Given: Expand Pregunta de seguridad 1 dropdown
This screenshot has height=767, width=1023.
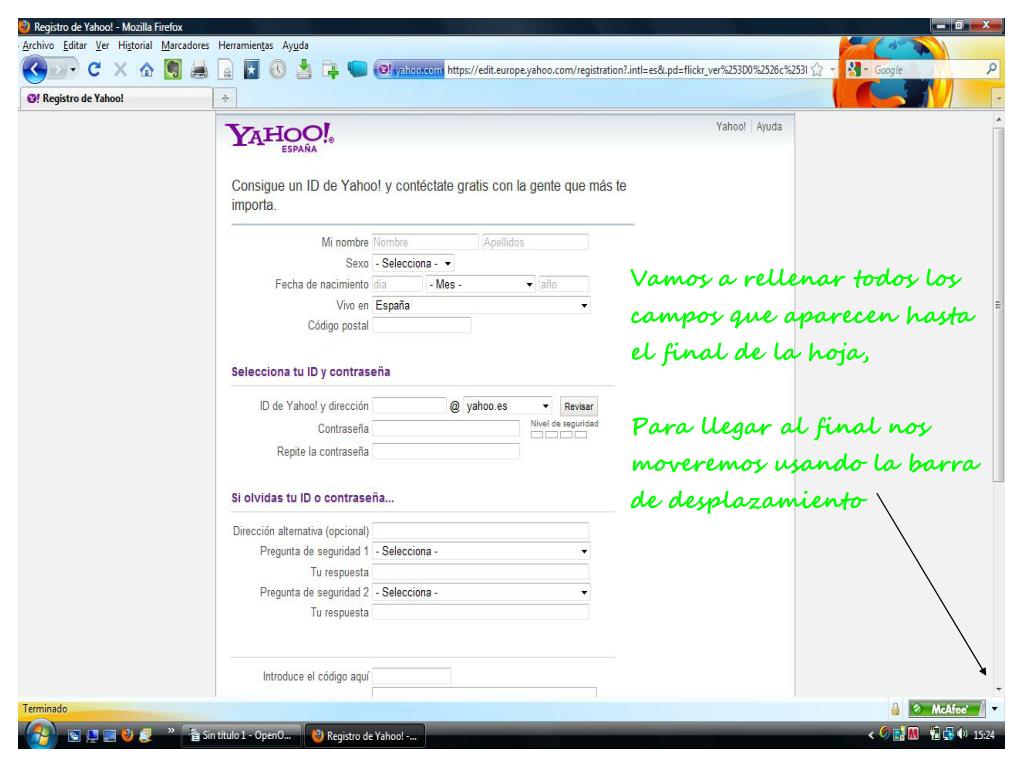Looking at the screenshot, I should click(x=481, y=551).
